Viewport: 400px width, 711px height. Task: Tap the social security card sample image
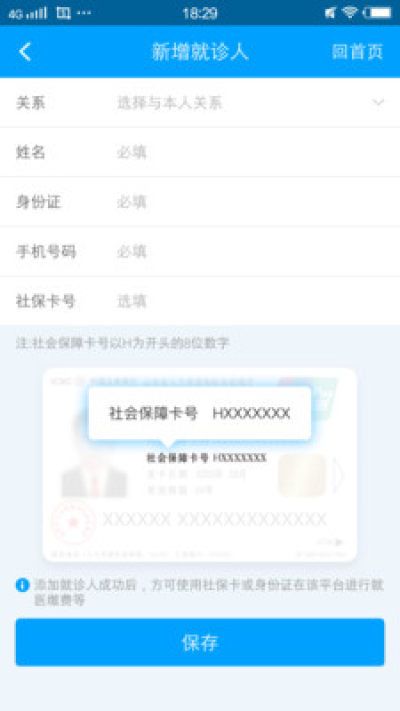200,465
